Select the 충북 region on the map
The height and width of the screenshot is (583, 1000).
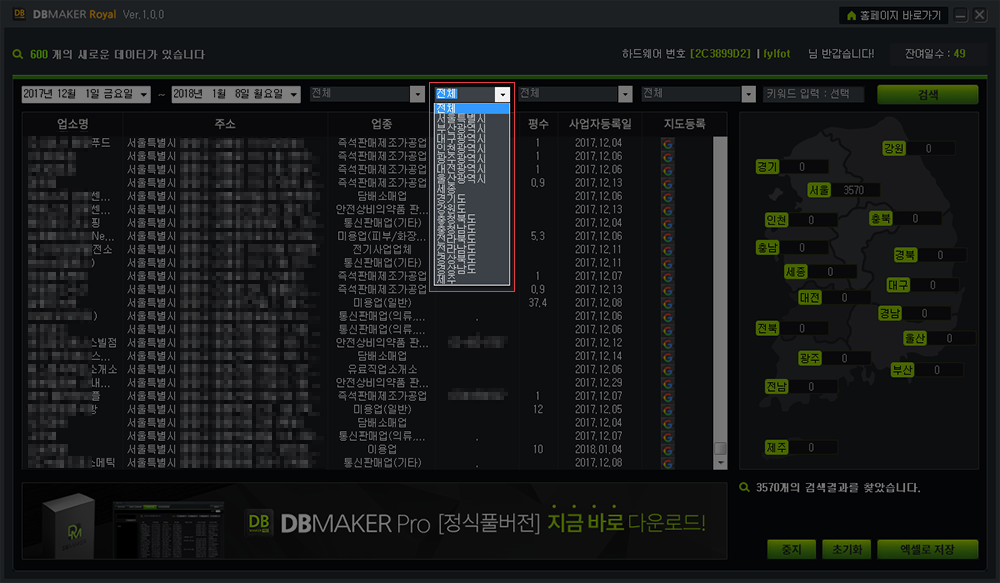click(881, 219)
